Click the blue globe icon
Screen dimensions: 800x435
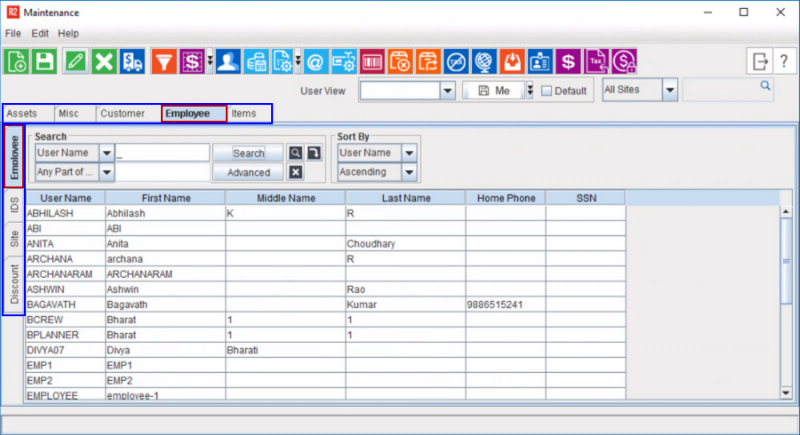pos(485,61)
